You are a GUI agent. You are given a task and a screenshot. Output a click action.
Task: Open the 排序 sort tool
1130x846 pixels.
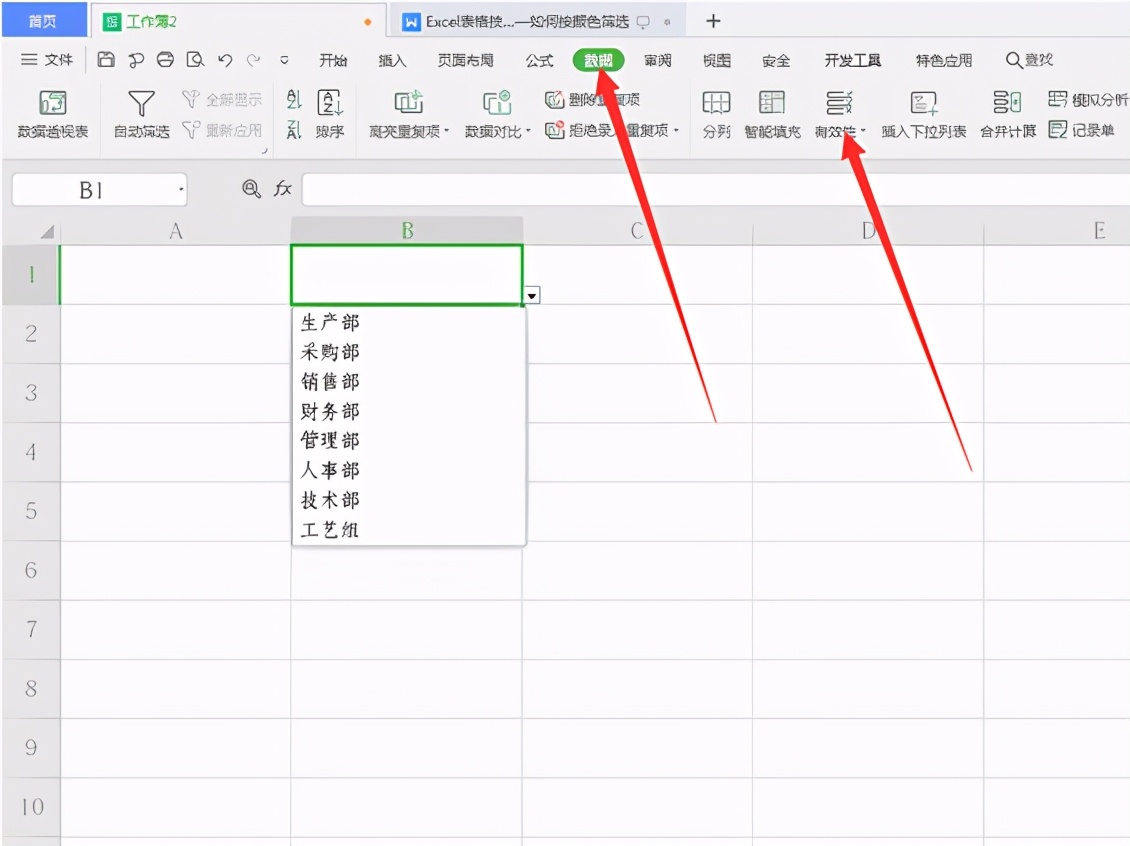pos(330,115)
